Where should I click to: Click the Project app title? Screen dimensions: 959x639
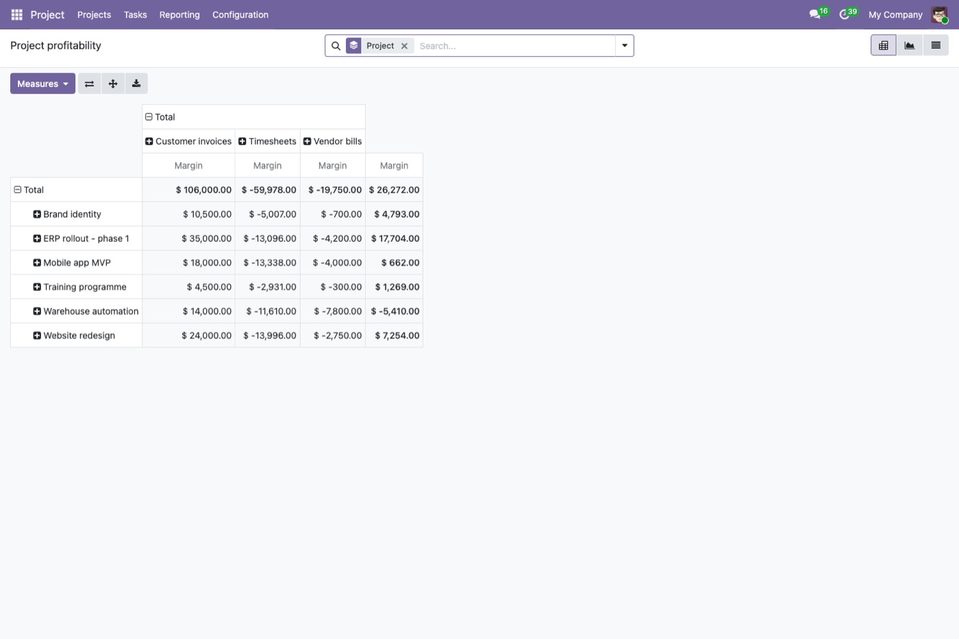(x=47, y=15)
